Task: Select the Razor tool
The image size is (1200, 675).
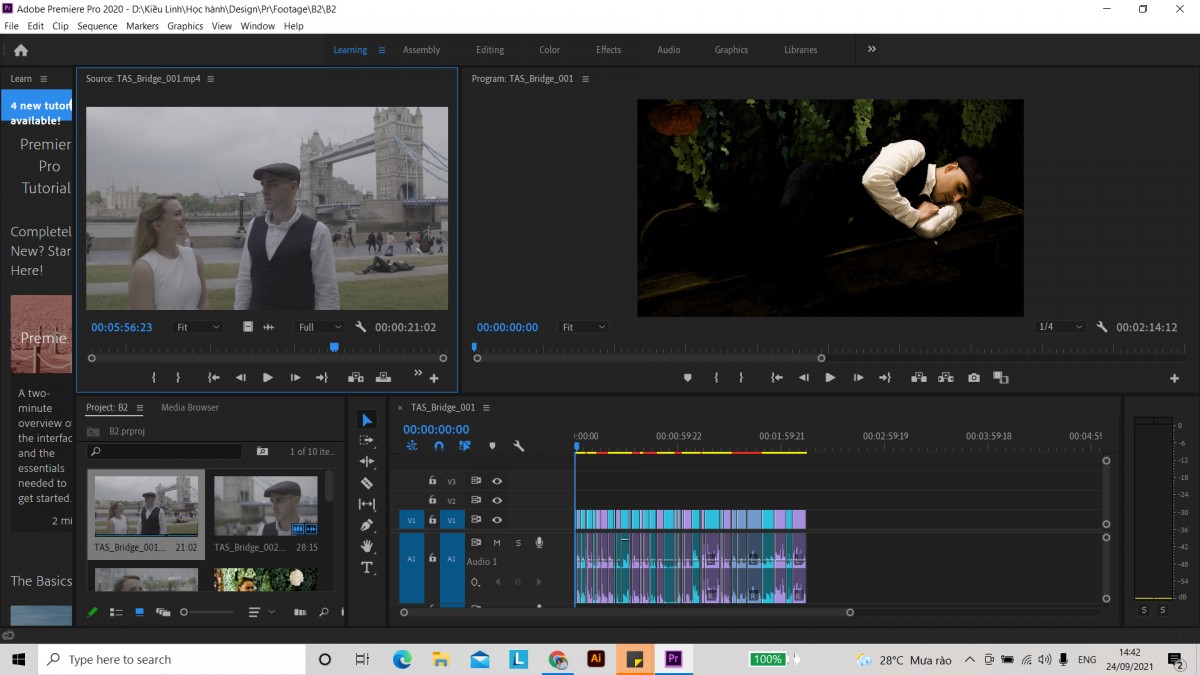Action: click(x=367, y=483)
